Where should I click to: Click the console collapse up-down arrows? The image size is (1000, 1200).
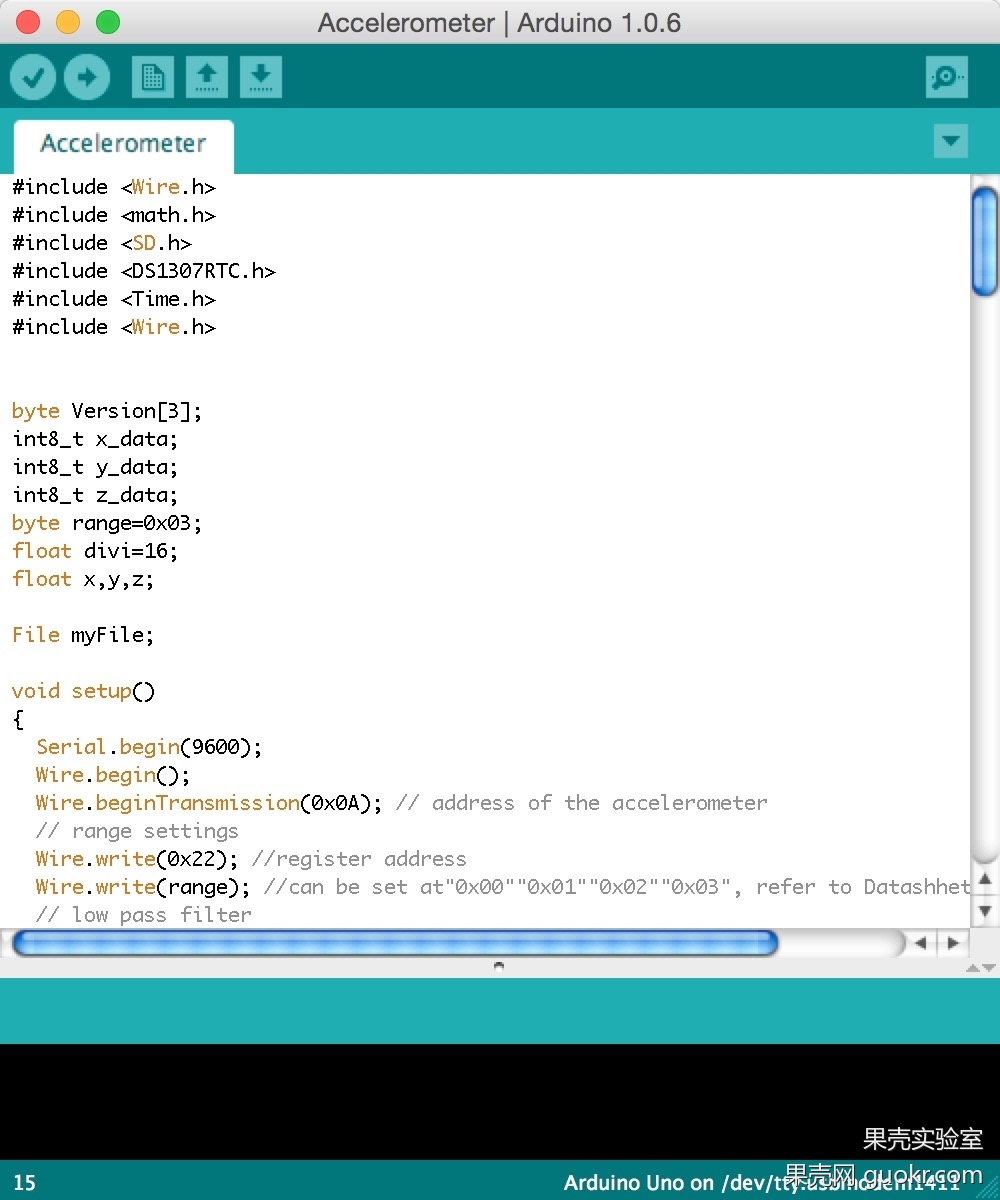980,968
